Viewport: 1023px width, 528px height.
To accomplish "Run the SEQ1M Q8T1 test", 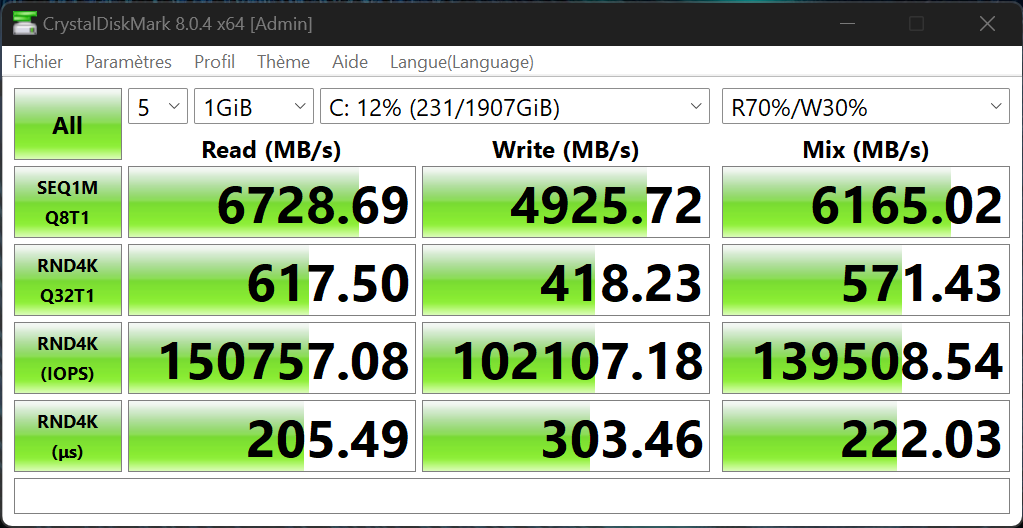I will 68,202.
